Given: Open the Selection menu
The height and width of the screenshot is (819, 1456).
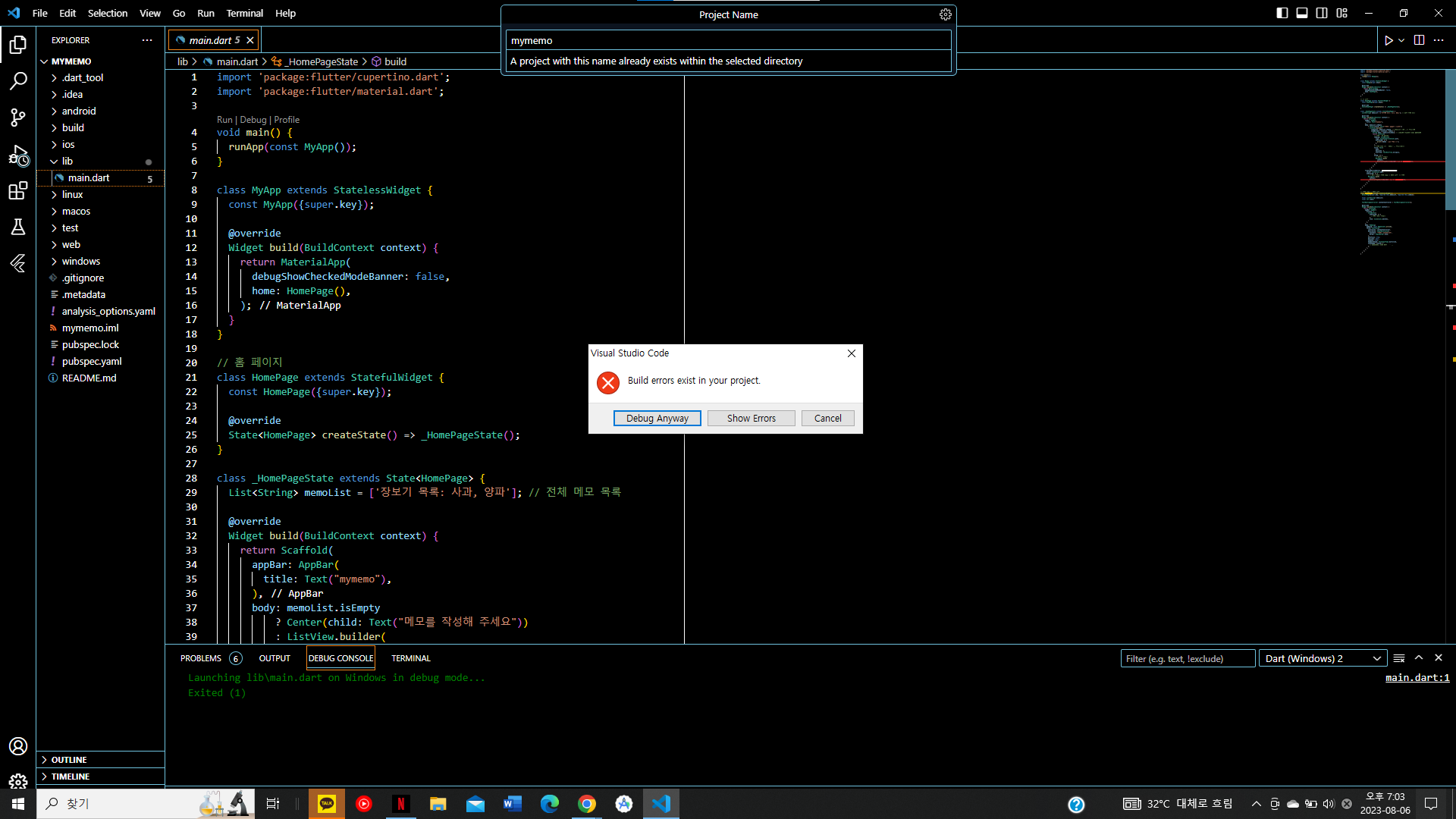Looking at the screenshot, I should click(x=108, y=13).
